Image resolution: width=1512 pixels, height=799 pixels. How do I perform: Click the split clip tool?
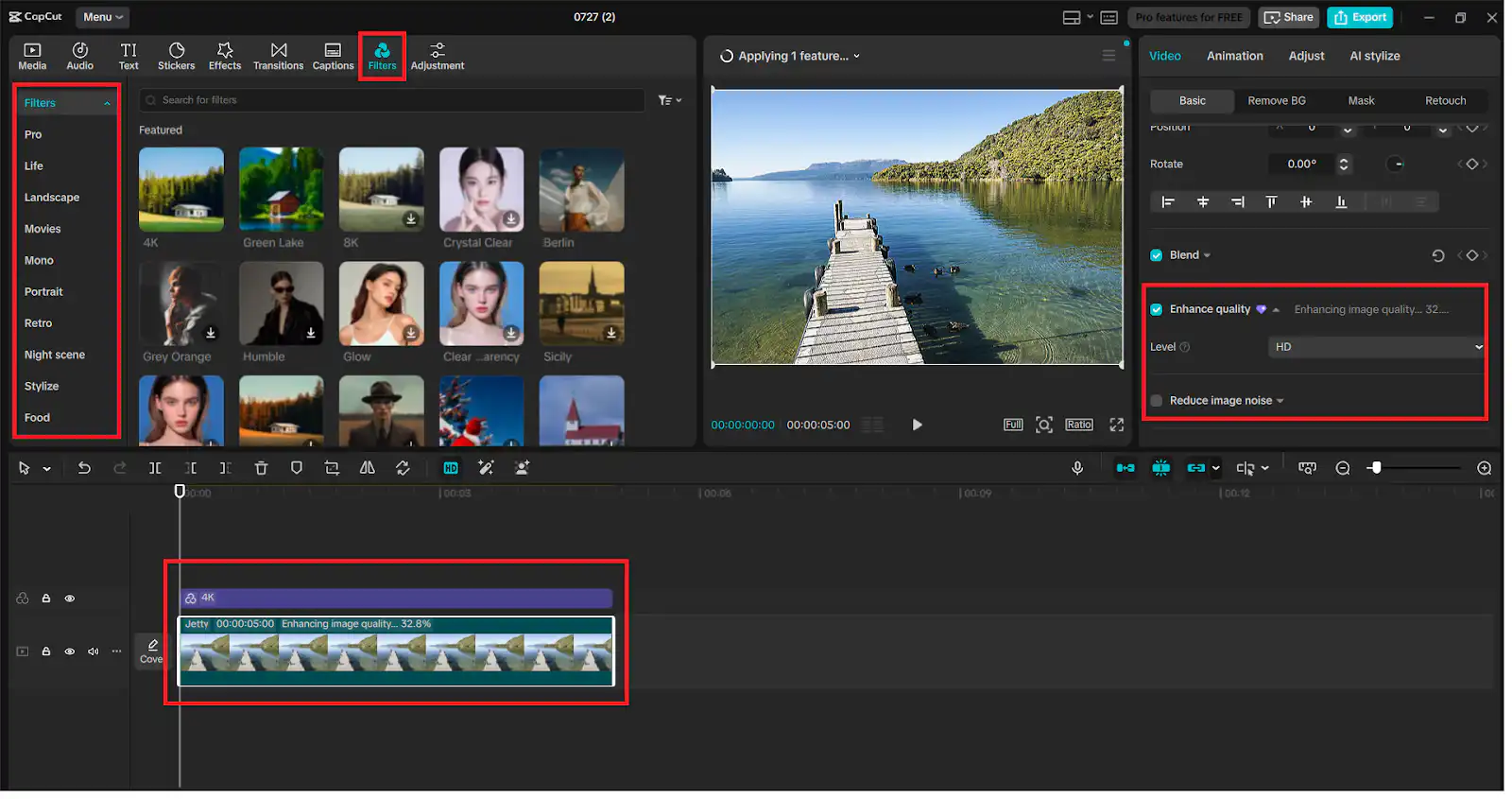coord(155,468)
